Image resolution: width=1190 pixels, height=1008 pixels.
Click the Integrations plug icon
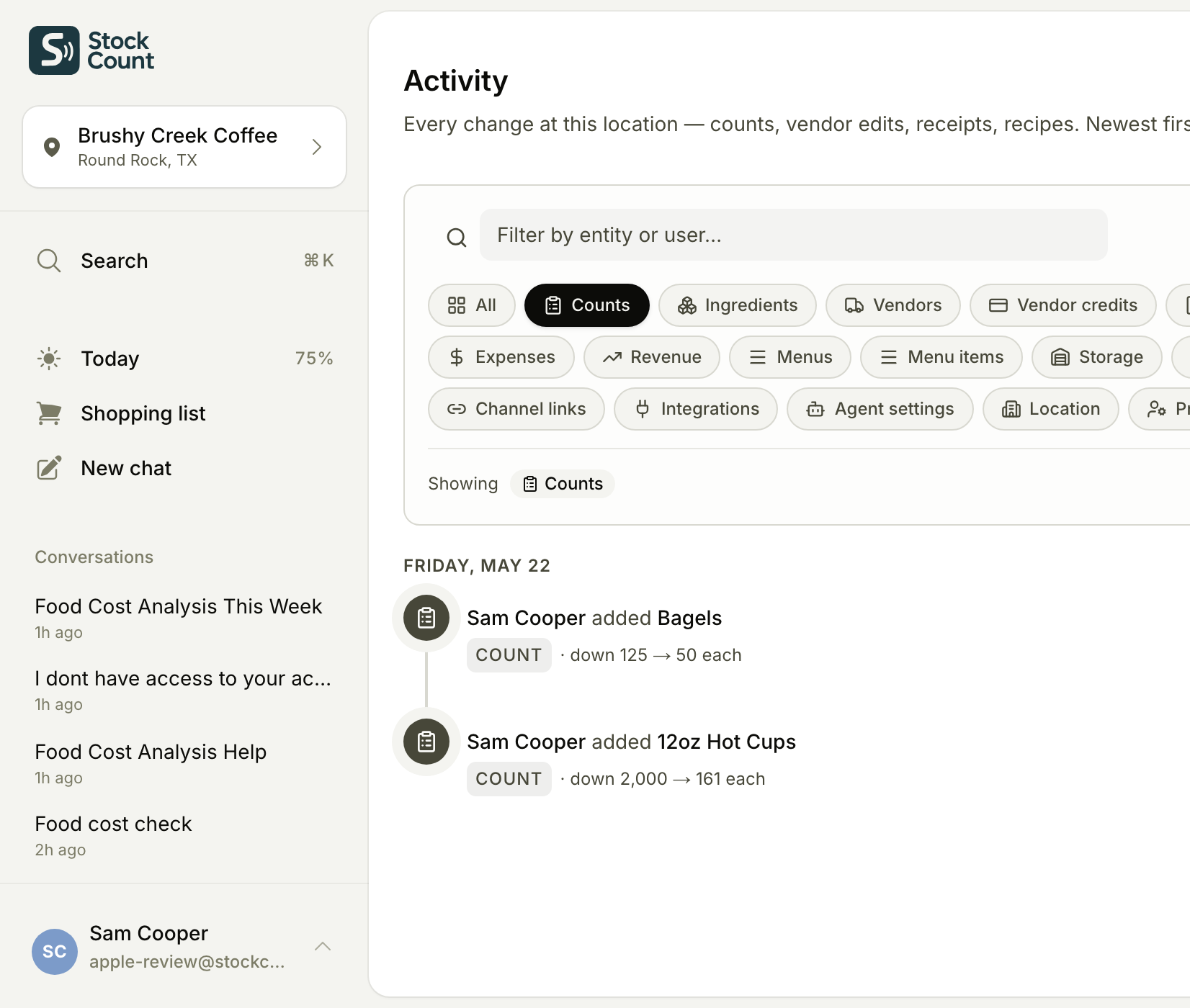pos(643,409)
